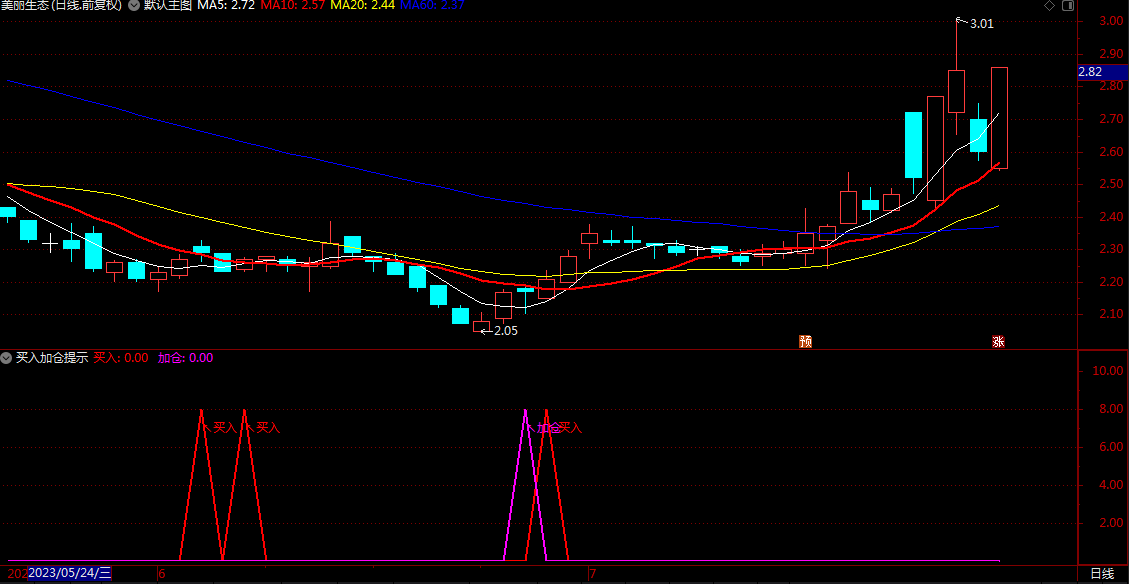The height and width of the screenshot is (584, 1129).
Task: Click the 买入加仓提示 indicator name
Action: [52, 357]
